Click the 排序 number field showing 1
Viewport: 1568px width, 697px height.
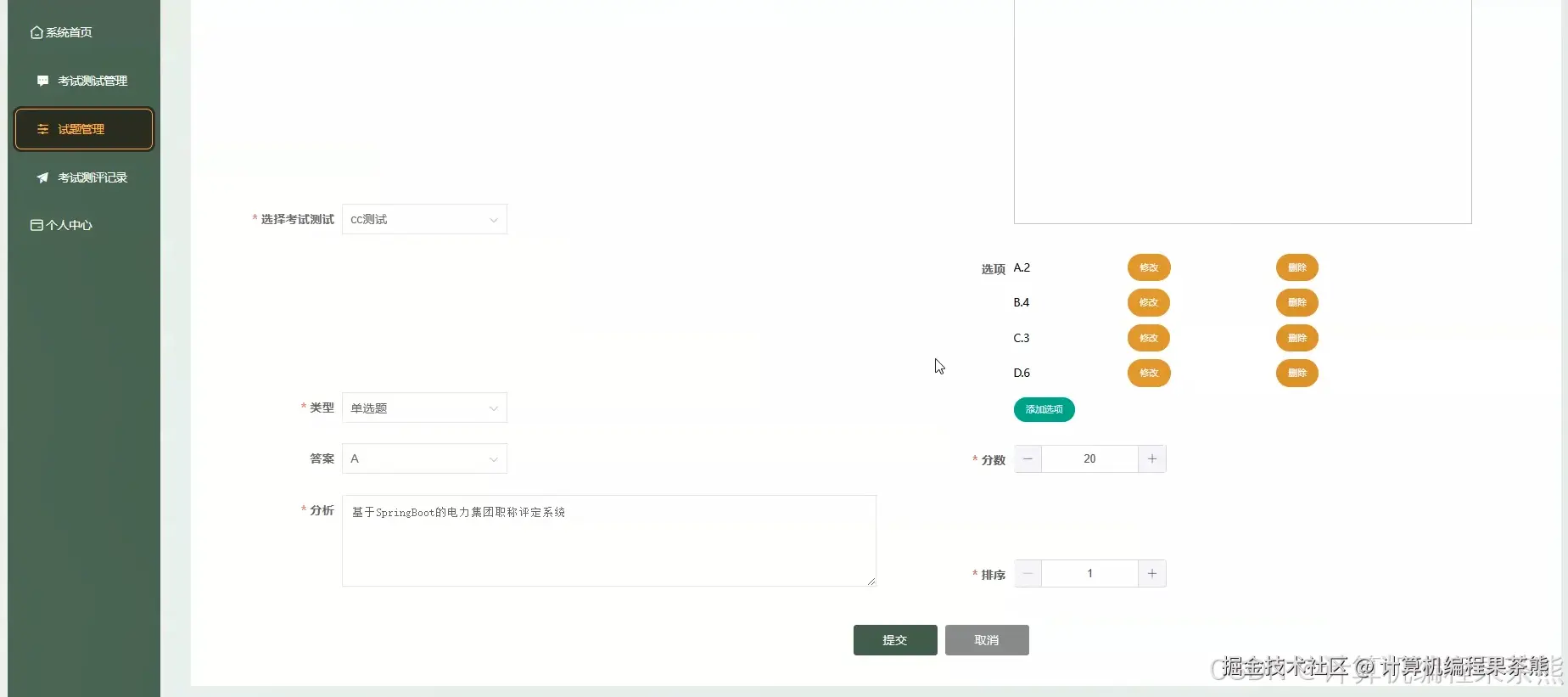point(1089,573)
